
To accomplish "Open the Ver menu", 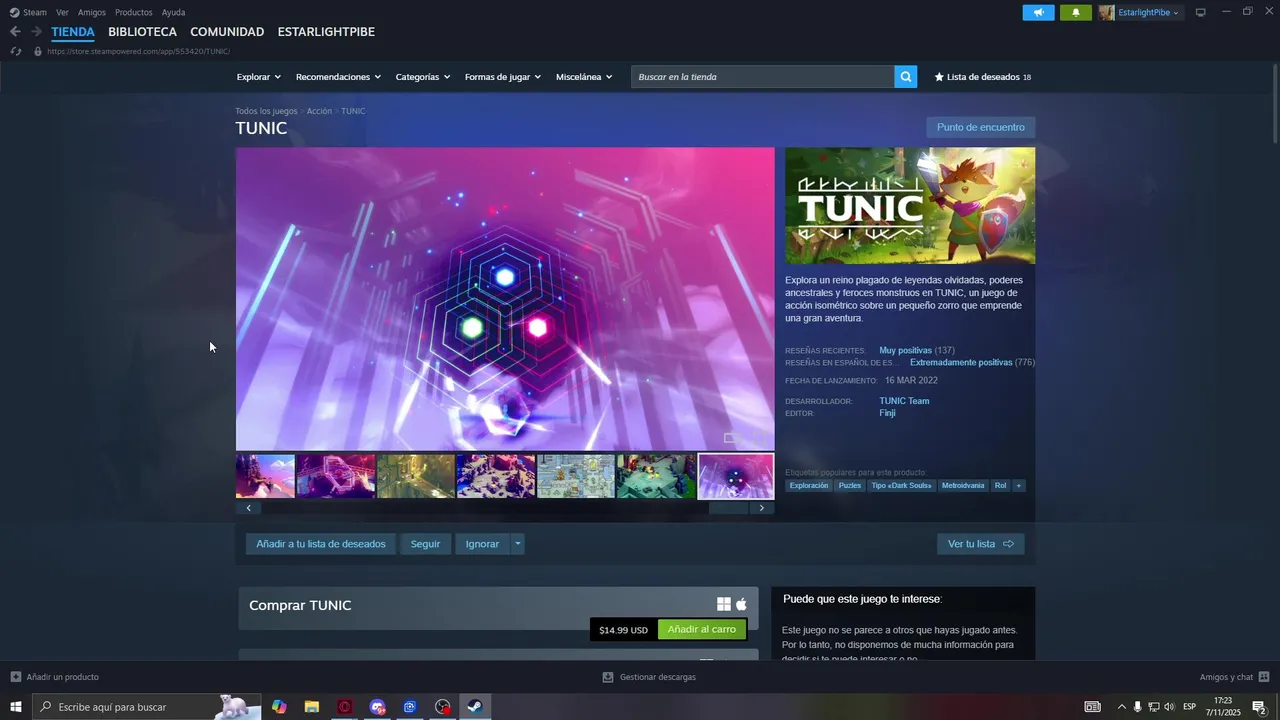I will point(62,12).
